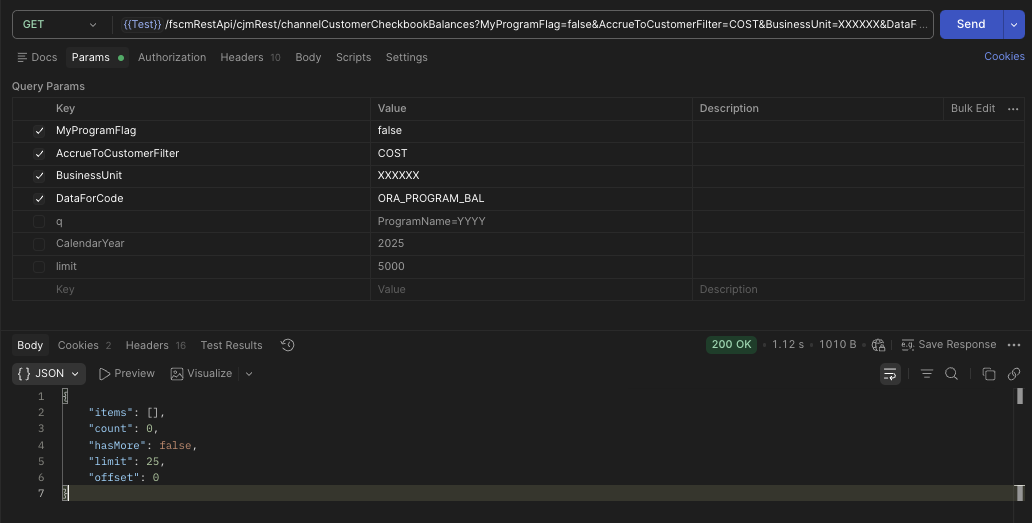
Task: Open the network globe lock icon
Action: (878, 345)
